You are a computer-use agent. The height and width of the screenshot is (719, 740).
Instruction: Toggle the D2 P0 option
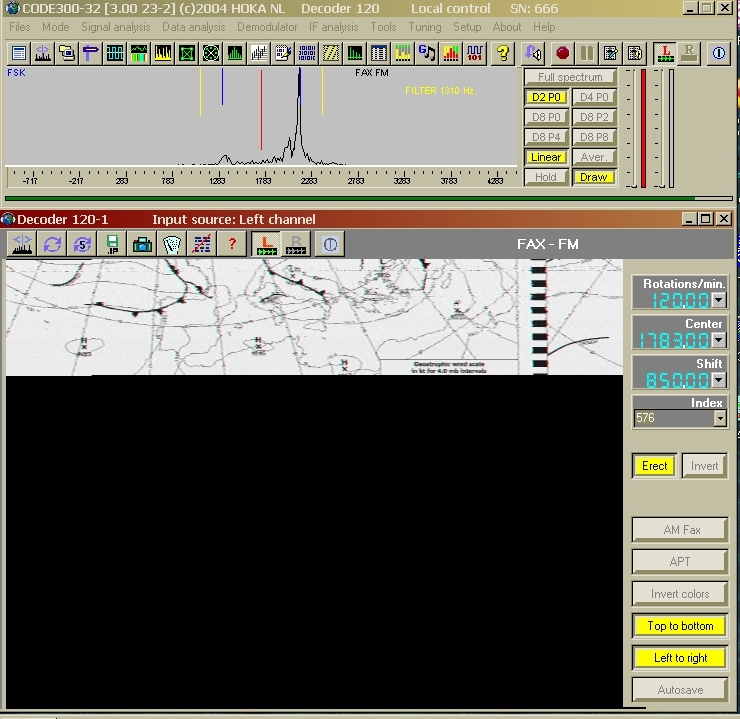tap(546, 97)
